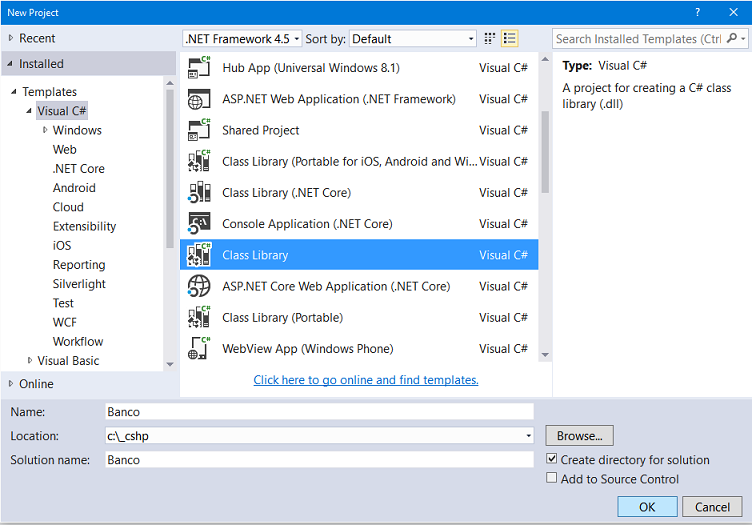Click the category tree scrollbar up arrow

point(170,83)
